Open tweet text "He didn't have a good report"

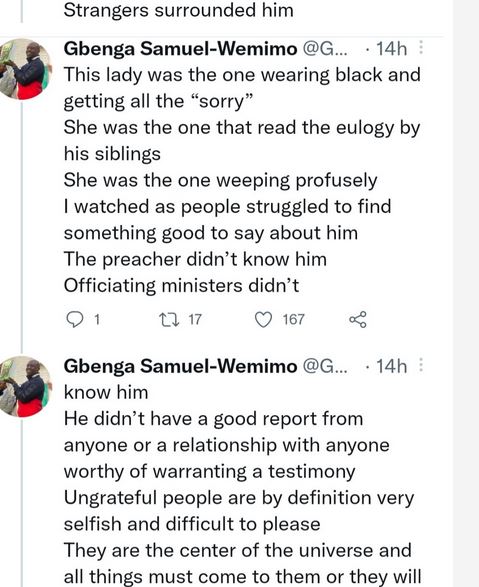tap(213, 419)
